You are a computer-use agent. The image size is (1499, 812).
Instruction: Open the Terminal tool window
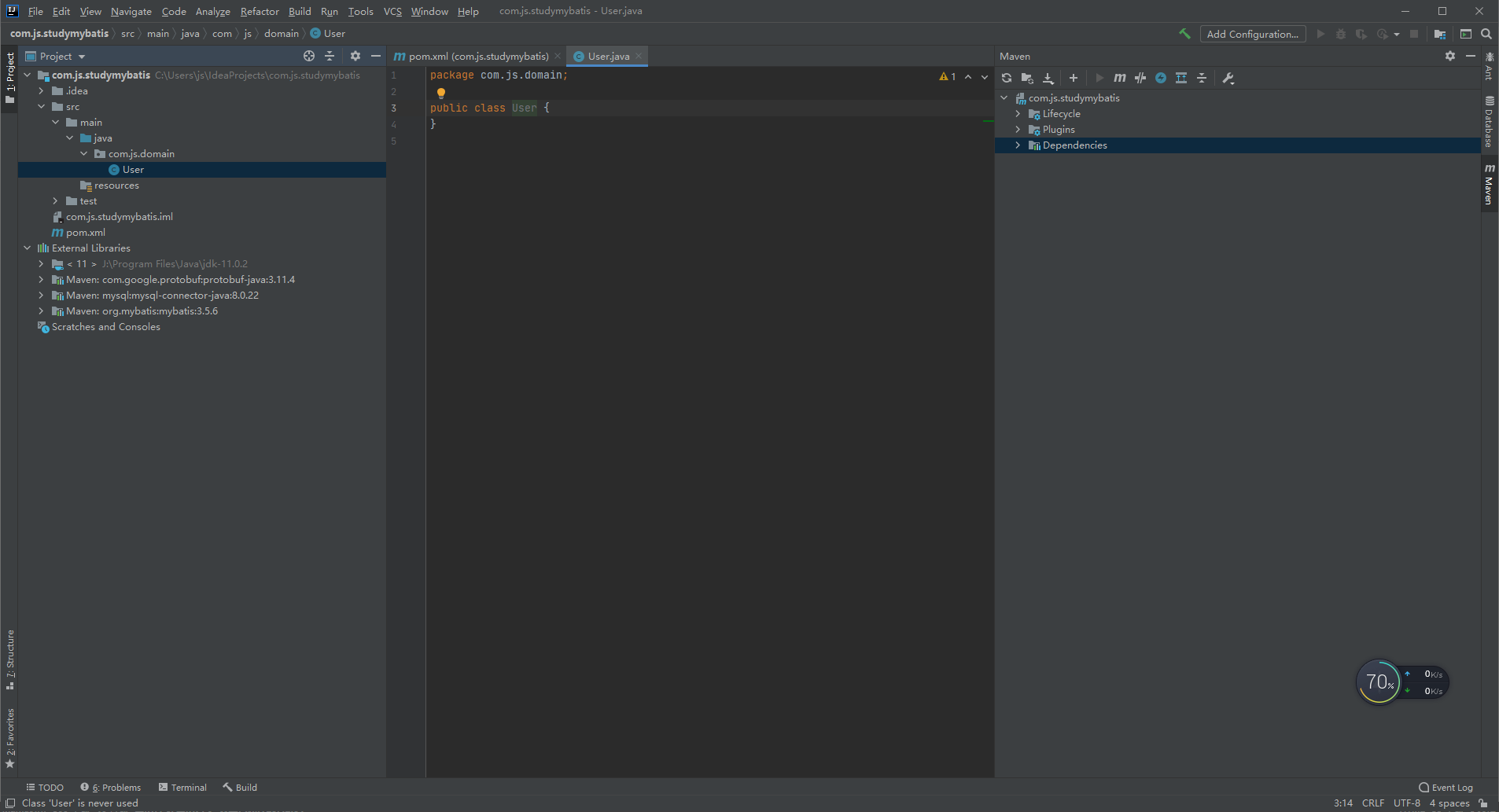[x=182, y=787]
